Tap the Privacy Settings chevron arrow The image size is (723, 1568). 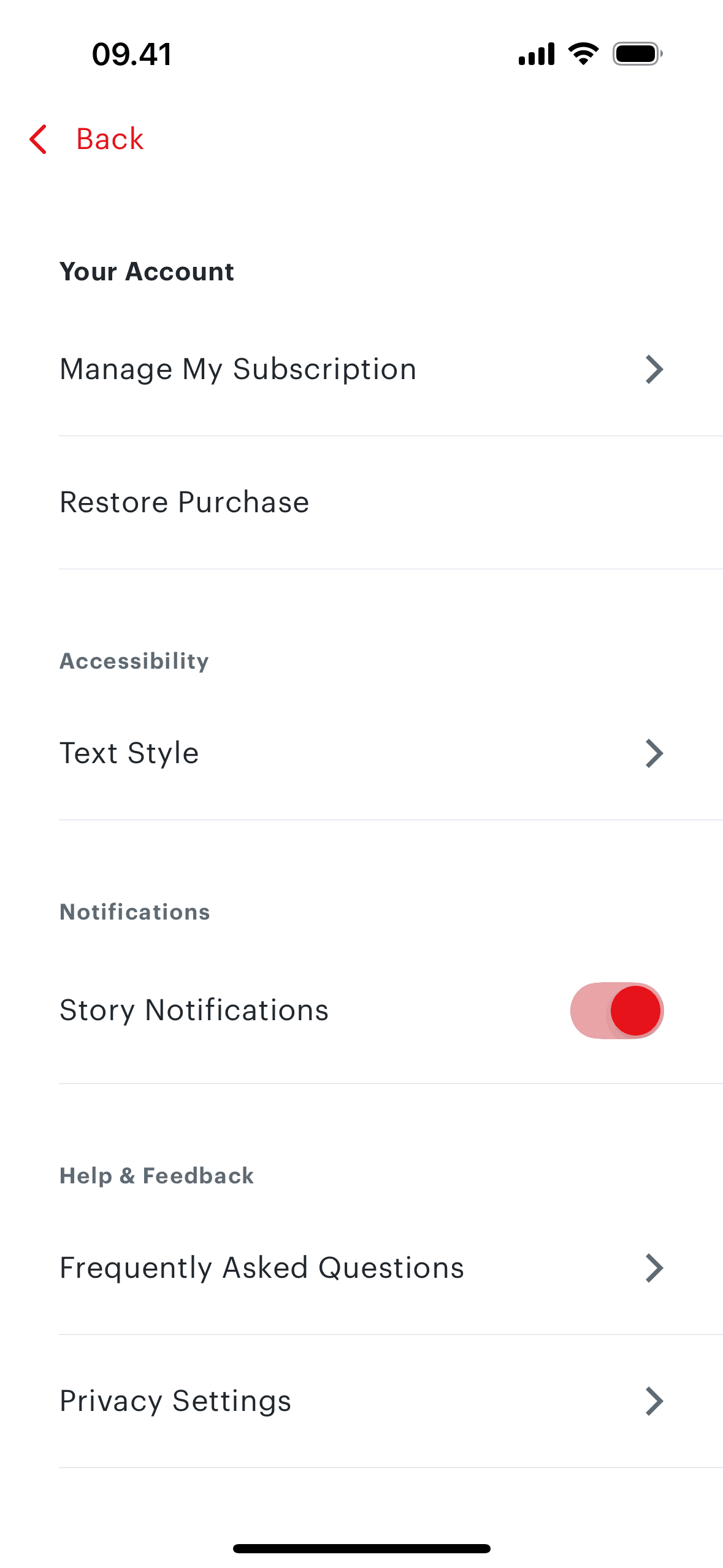coord(654,1401)
